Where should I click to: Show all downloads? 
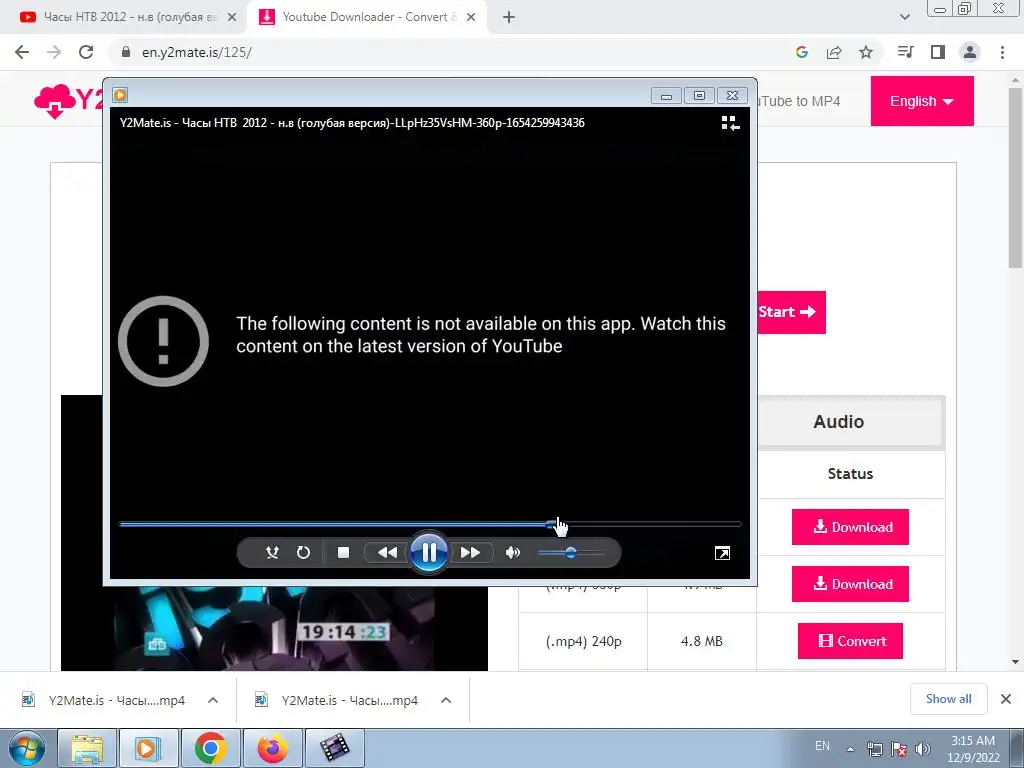[948, 699]
